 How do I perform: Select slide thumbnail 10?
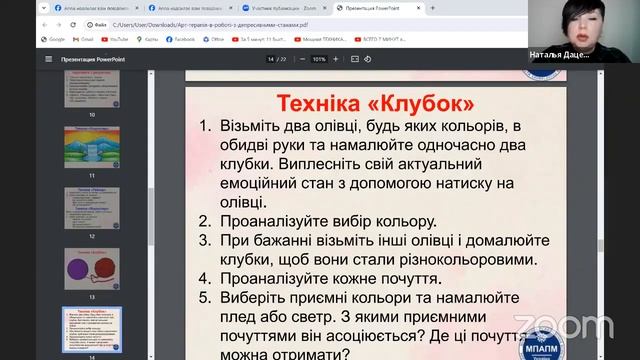92,89
